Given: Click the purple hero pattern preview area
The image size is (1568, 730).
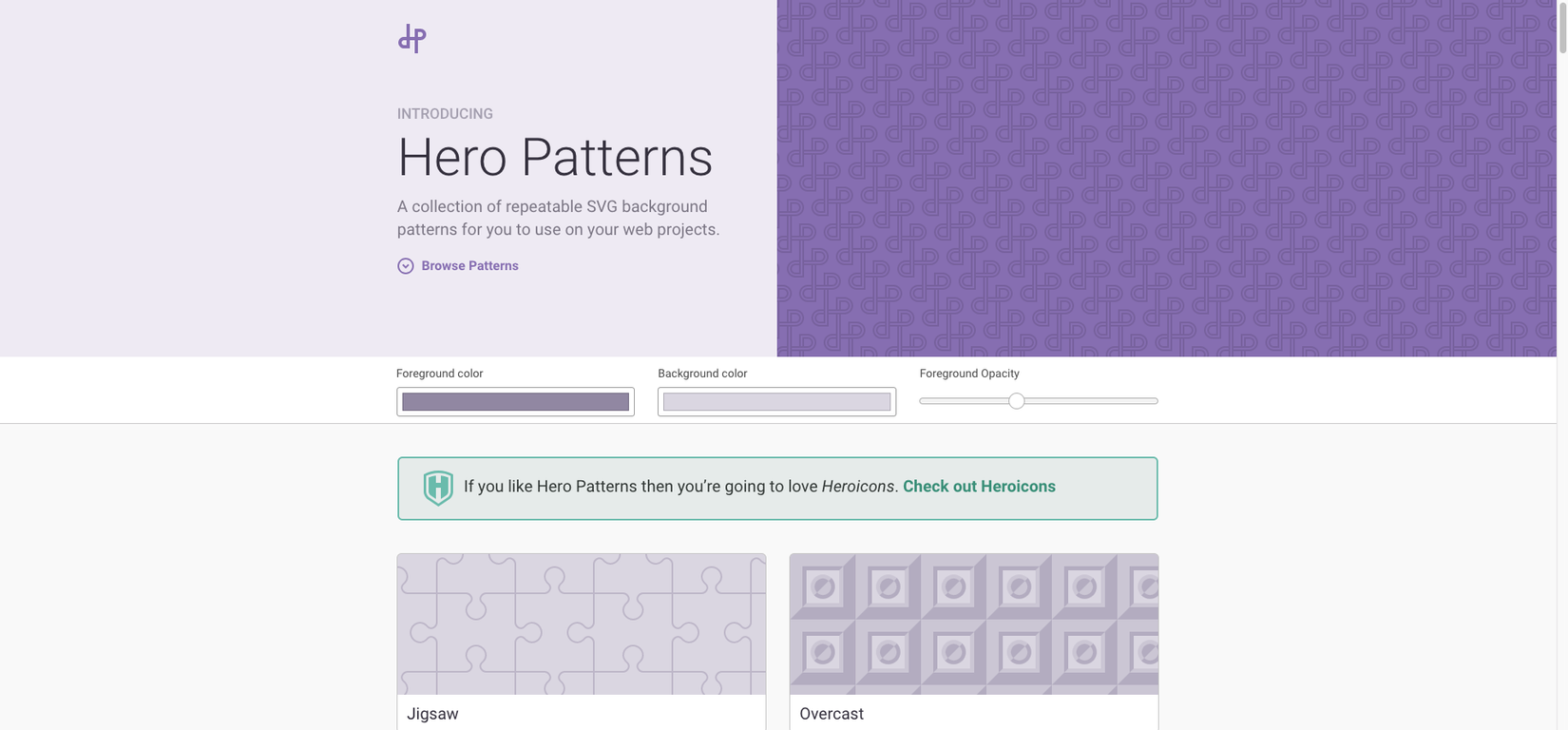Looking at the screenshot, I should click(x=1167, y=179).
